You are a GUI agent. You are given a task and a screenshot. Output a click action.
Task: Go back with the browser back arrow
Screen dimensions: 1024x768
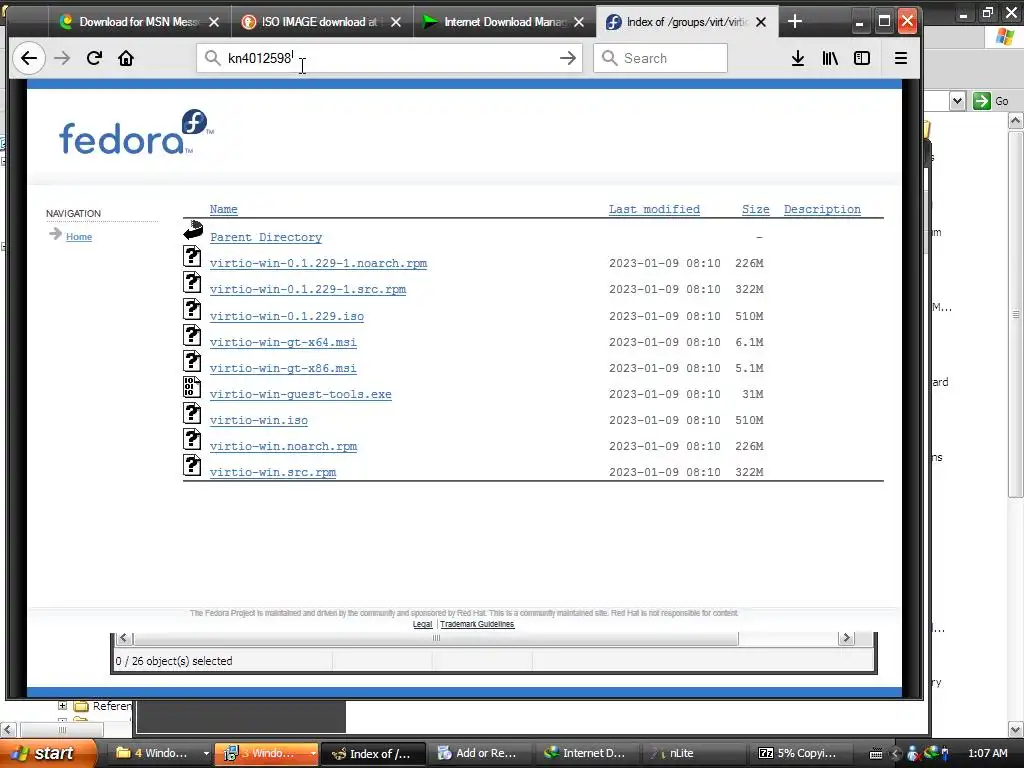29,58
